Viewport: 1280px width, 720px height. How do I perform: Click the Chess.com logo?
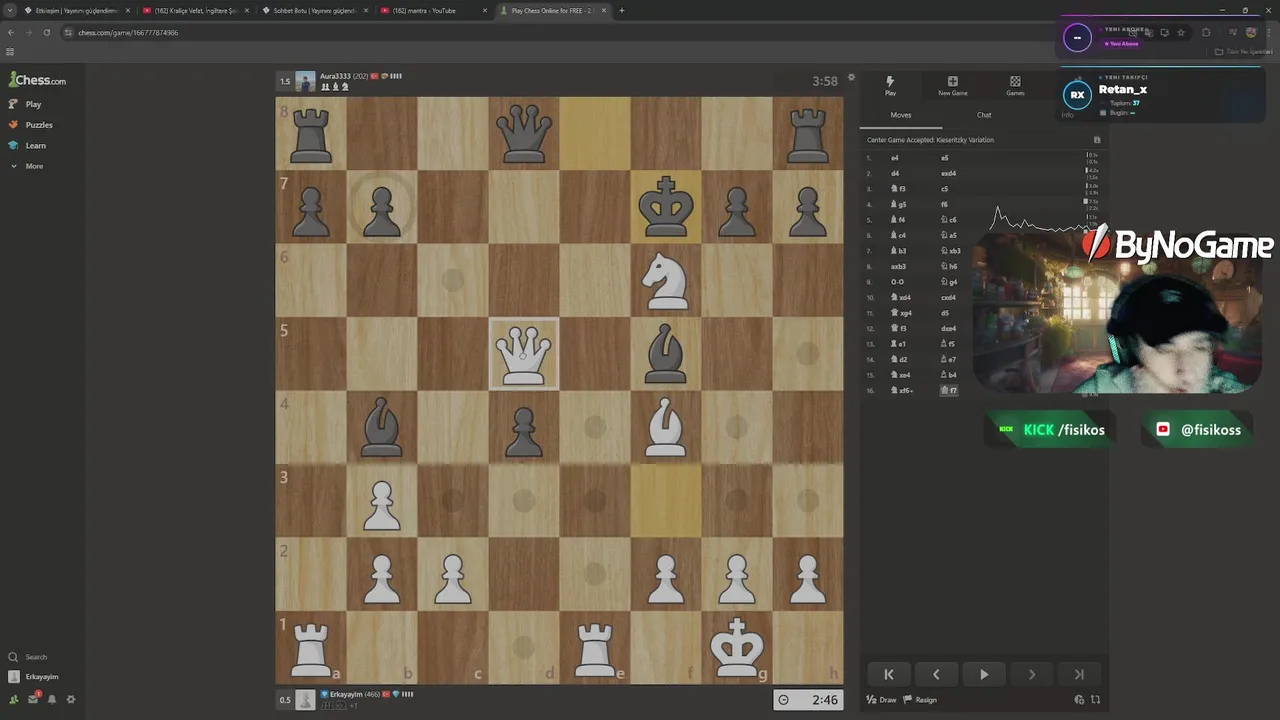(38, 80)
